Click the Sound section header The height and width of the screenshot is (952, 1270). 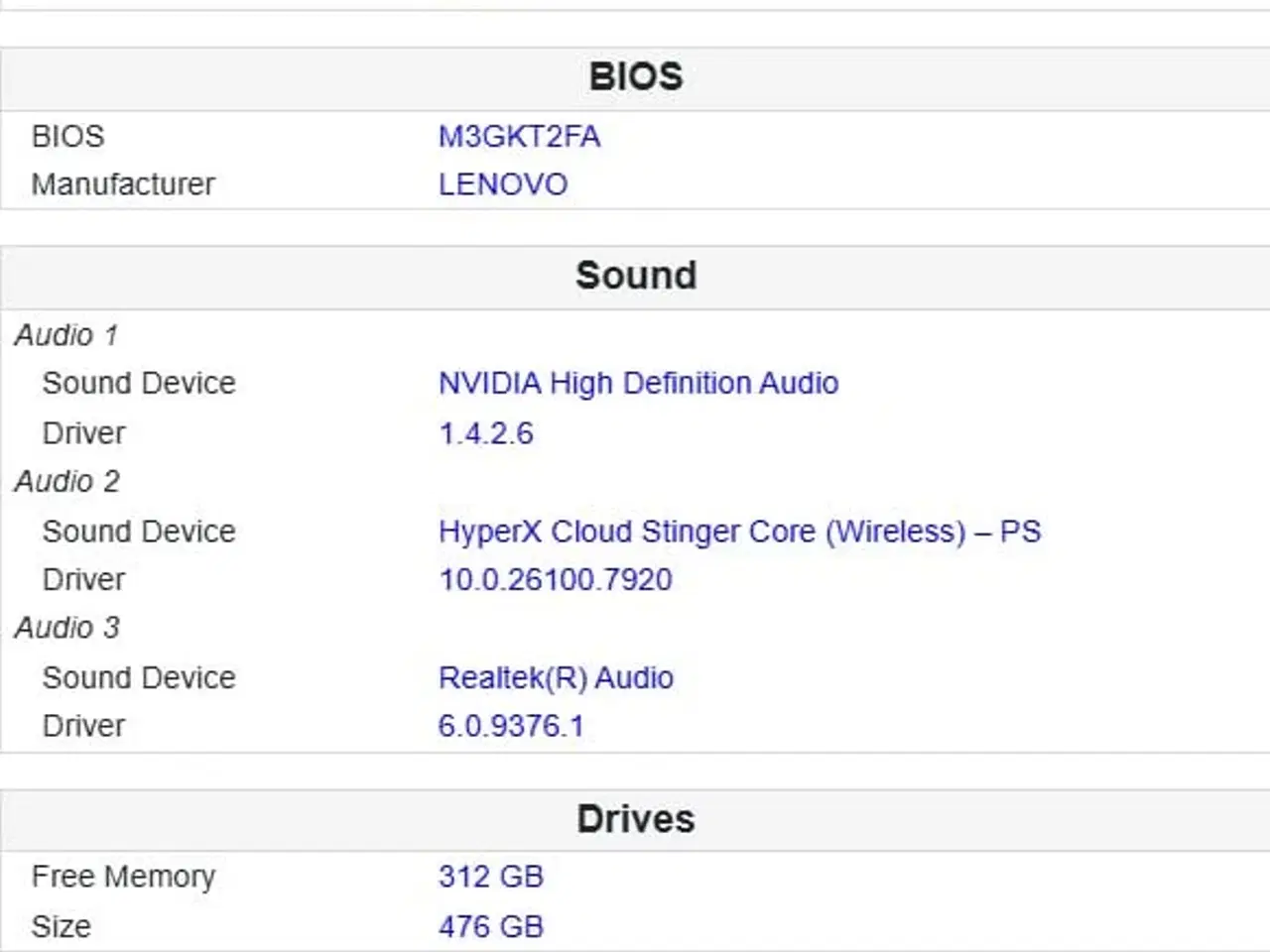pos(635,276)
